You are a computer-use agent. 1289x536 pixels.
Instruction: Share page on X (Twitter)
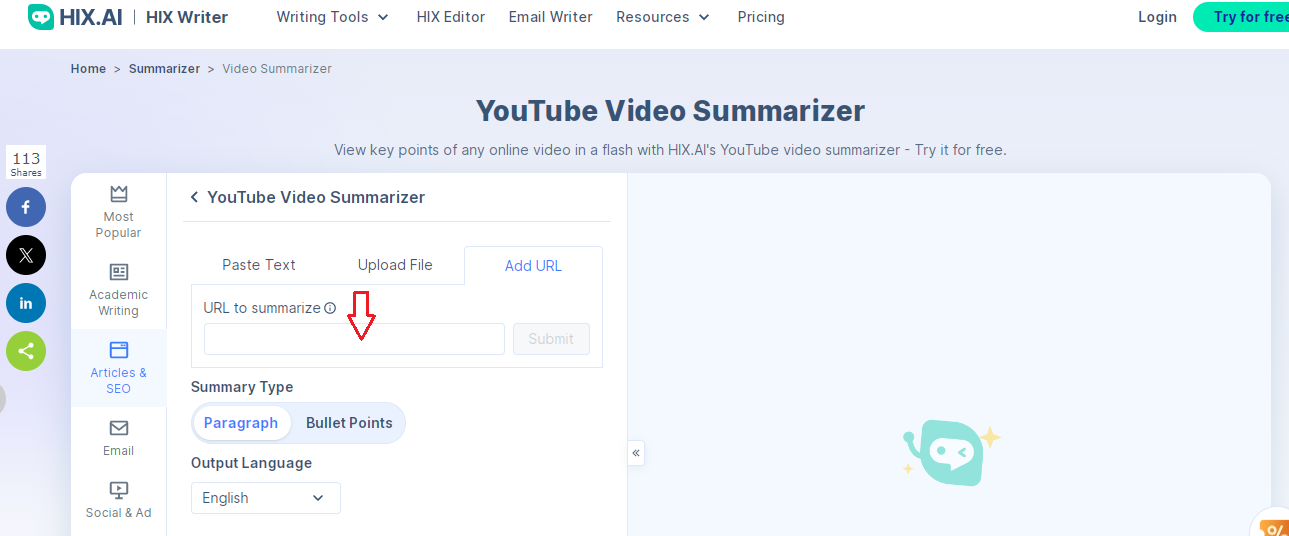click(x=26, y=255)
